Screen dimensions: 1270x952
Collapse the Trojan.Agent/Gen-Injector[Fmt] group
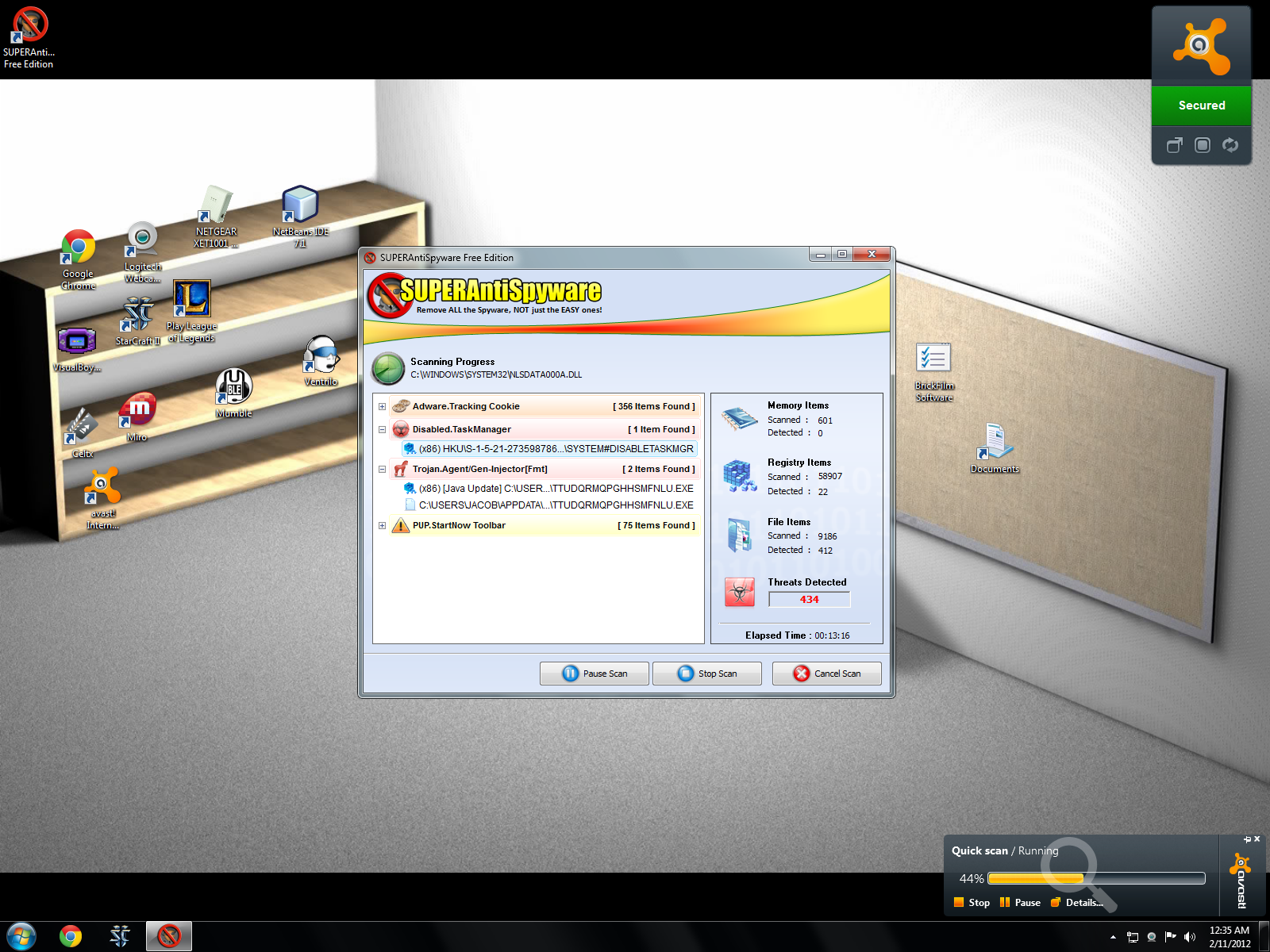click(382, 470)
